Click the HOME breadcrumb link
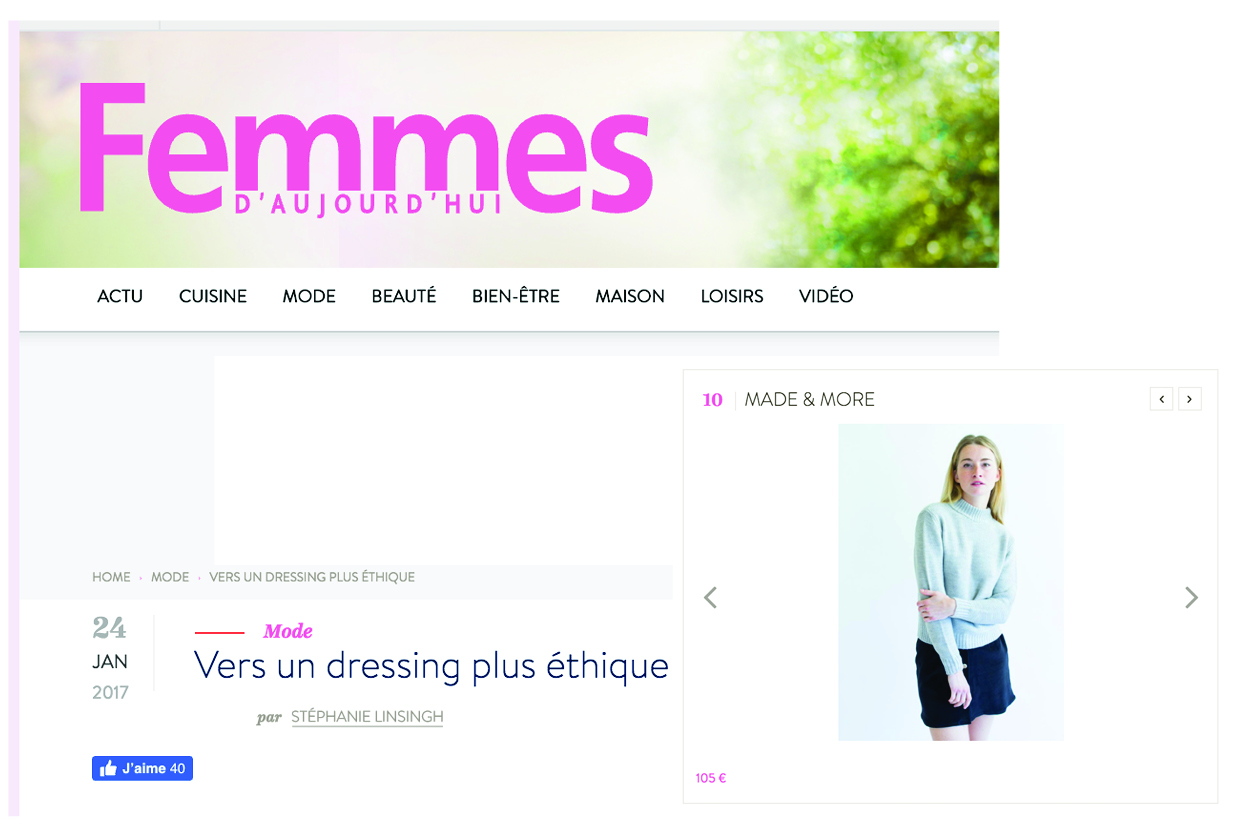 (111, 577)
